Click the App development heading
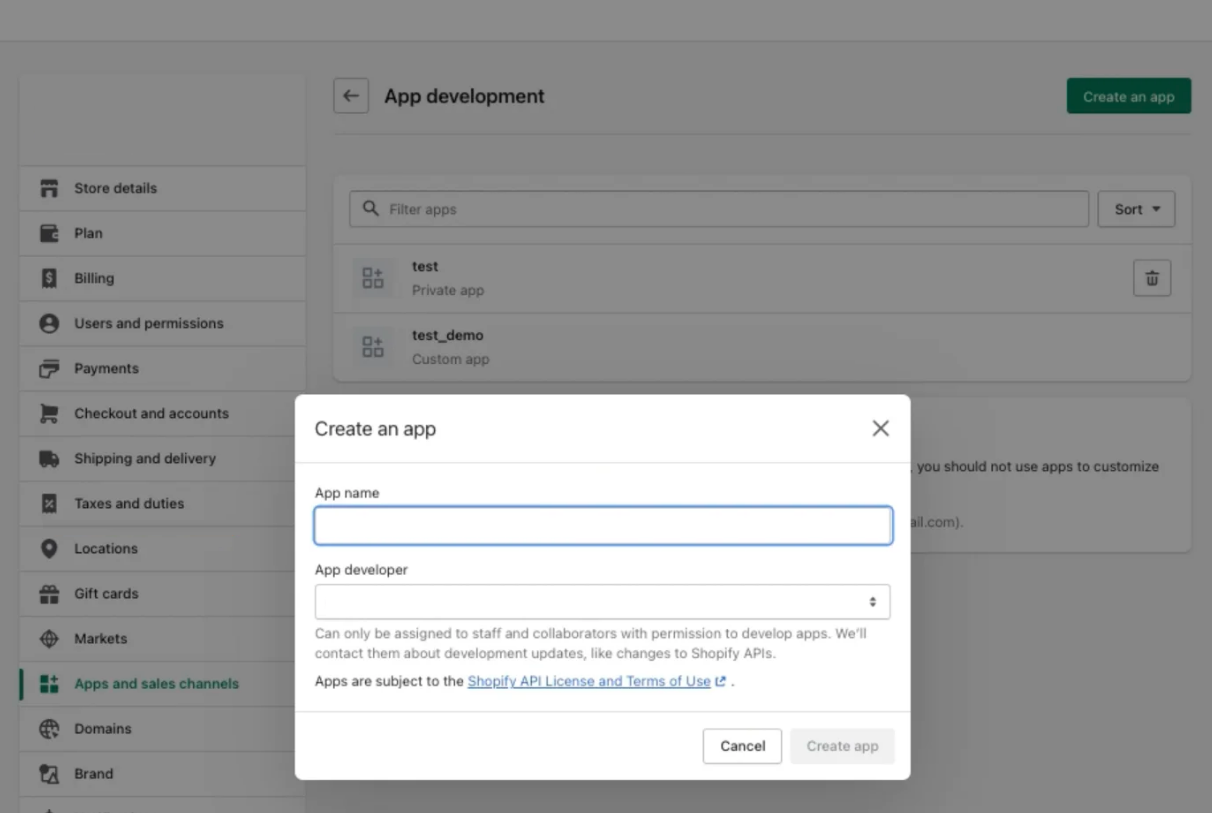Image resolution: width=1212 pixels, height=813 pixels. coord(464,96)
